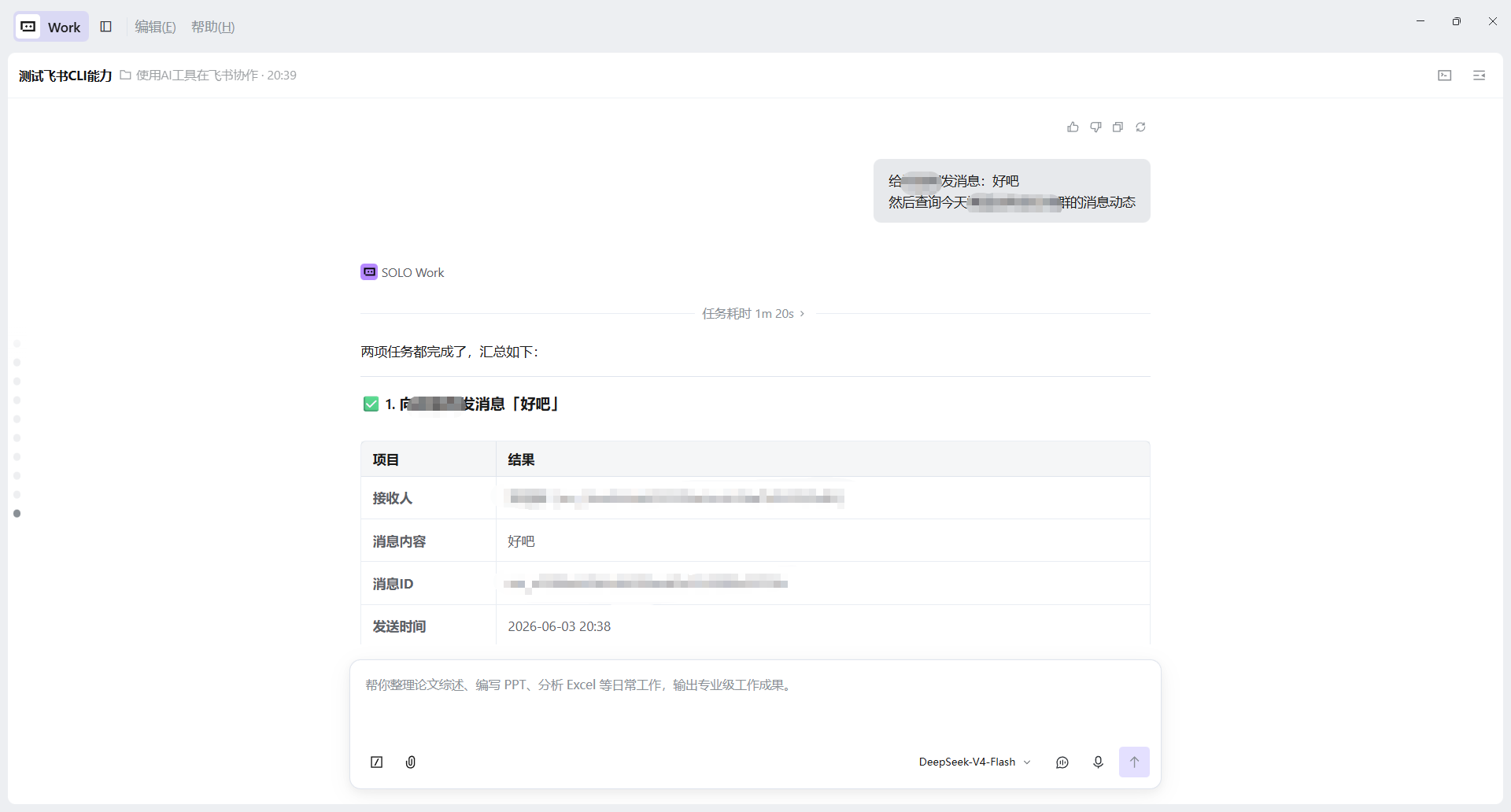Click the thumbs up feedback icon
1511x812 pixels.
coord(1073,127)
